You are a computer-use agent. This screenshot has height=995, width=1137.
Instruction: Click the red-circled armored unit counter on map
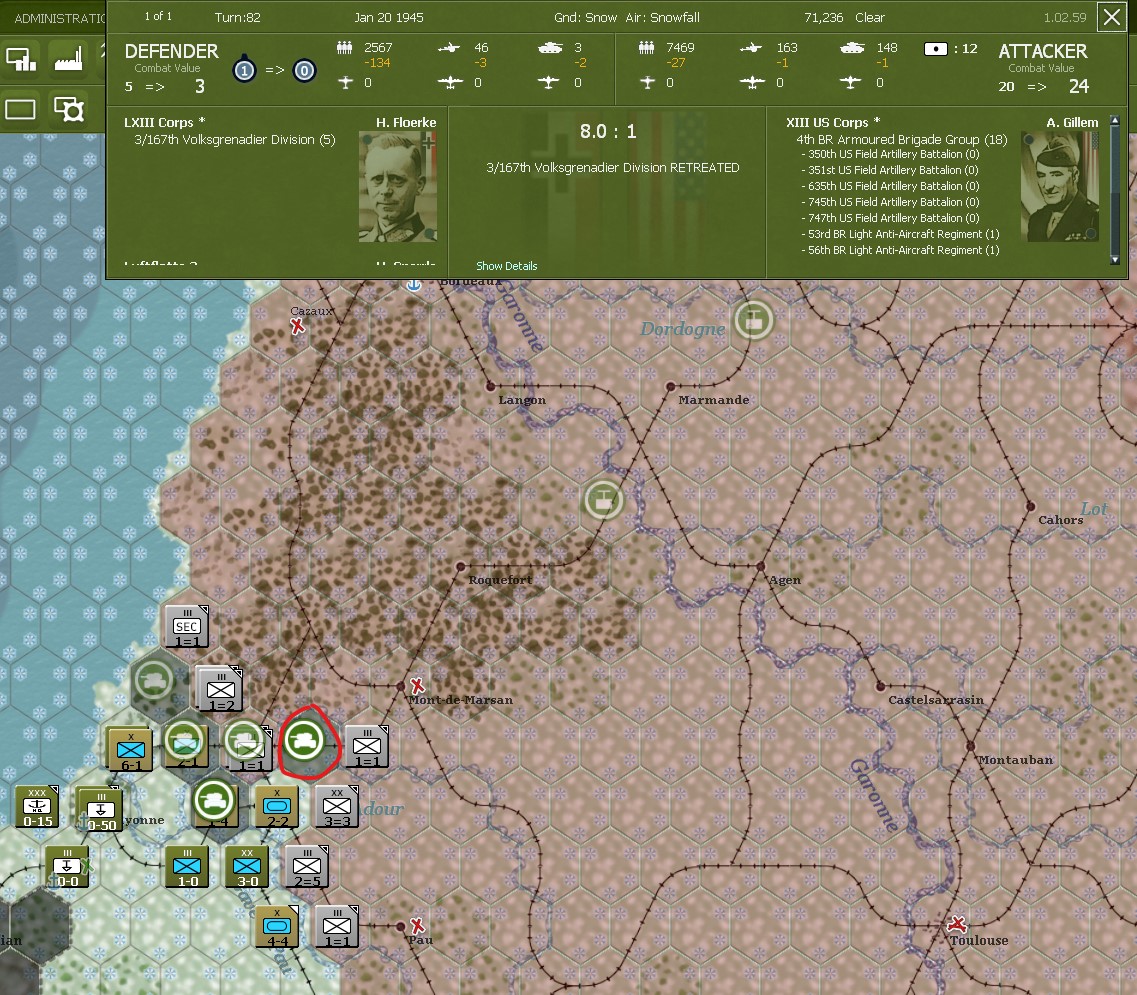pyautogui.click(x=305, y=740)
